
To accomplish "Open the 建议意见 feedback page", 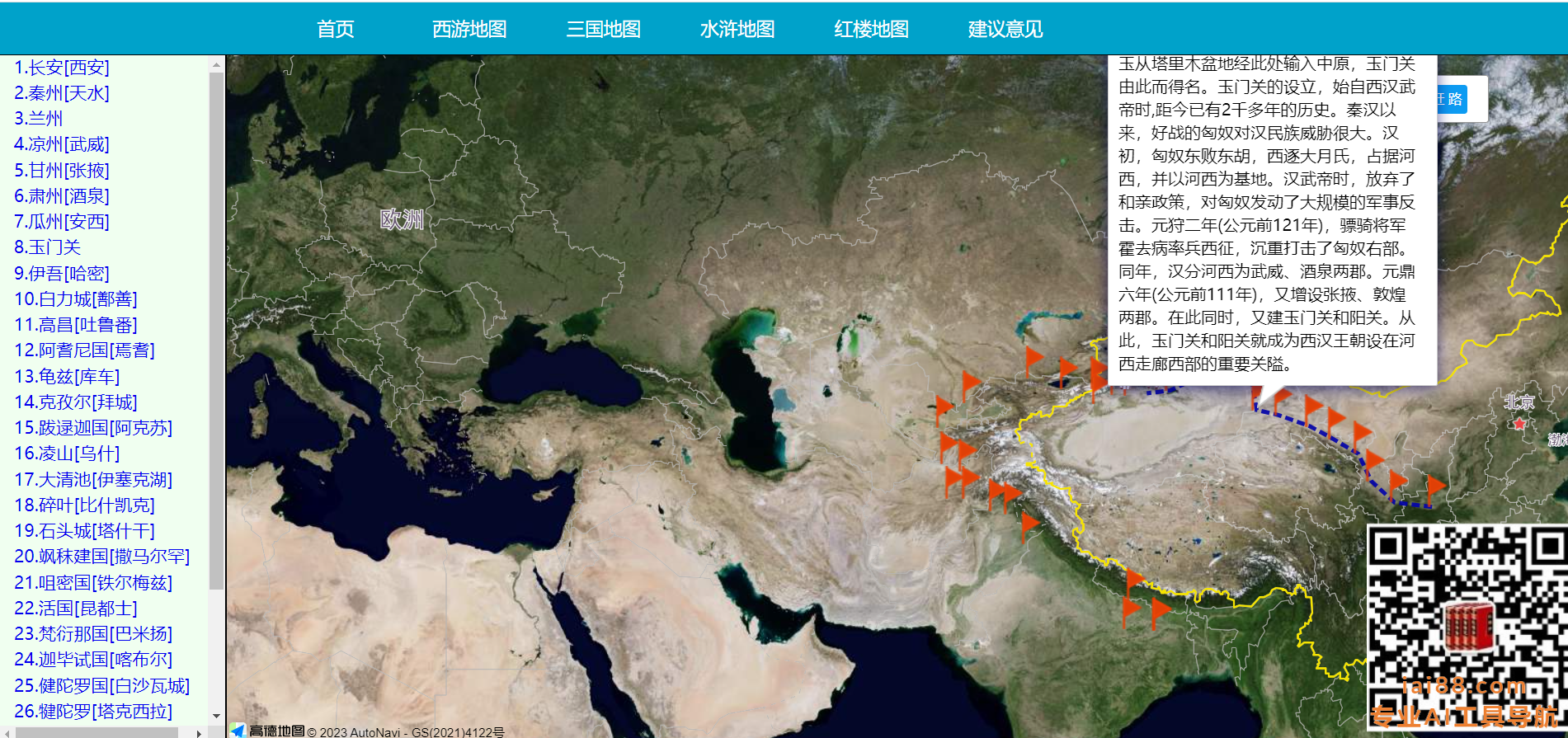I will [1005, 30].
